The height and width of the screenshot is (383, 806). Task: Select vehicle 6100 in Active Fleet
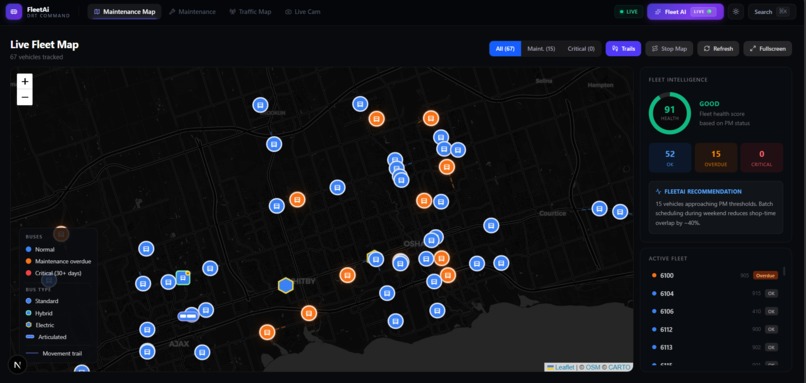click(715, 276)
